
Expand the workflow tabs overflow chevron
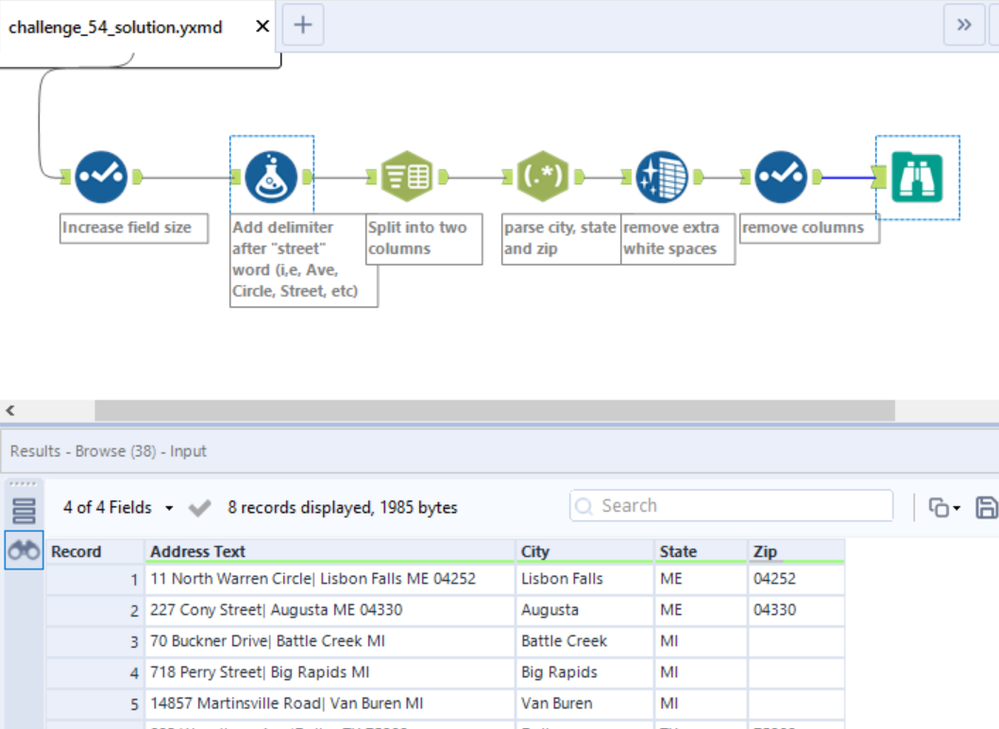tap(964, 25)
